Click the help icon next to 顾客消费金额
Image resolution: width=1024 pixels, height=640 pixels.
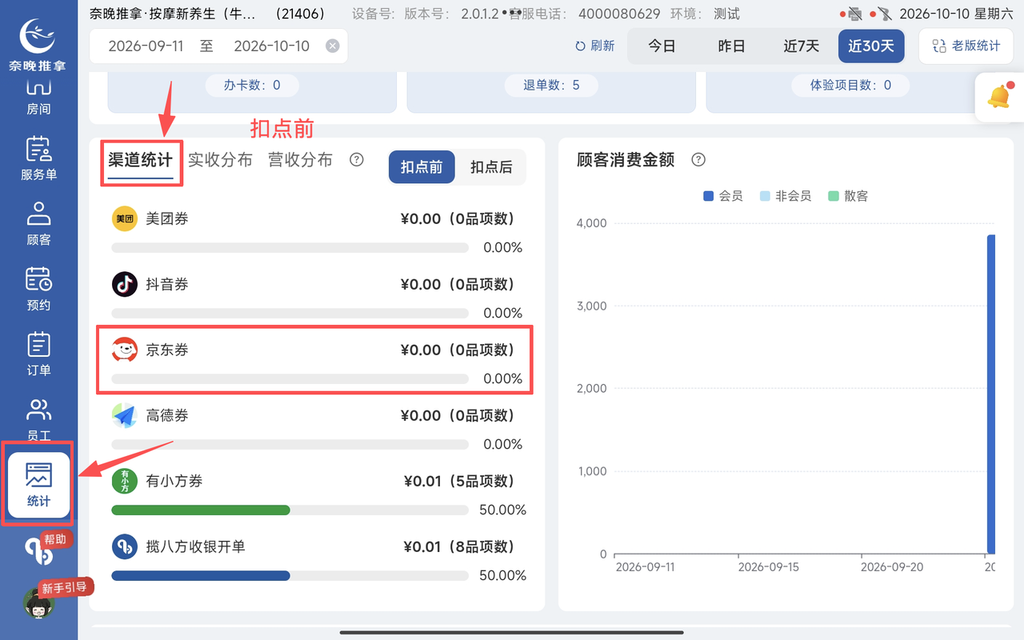[698, 159]
